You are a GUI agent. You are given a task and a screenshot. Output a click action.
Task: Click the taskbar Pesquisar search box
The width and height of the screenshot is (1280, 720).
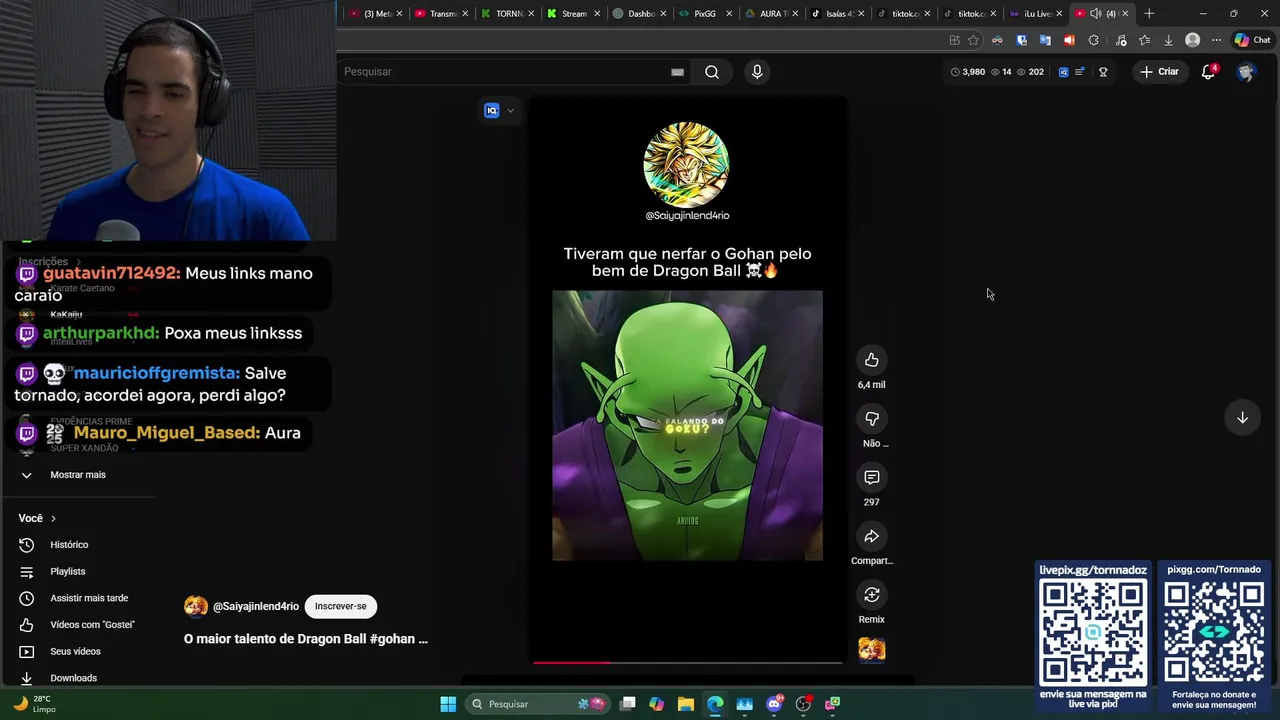(539, 704)
